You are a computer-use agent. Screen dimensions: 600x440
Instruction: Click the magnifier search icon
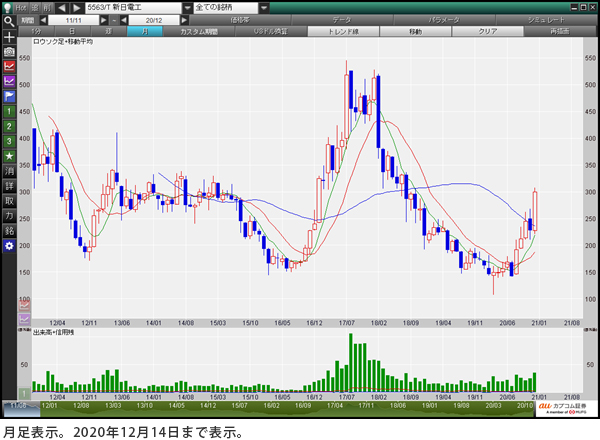coord(9,22)
